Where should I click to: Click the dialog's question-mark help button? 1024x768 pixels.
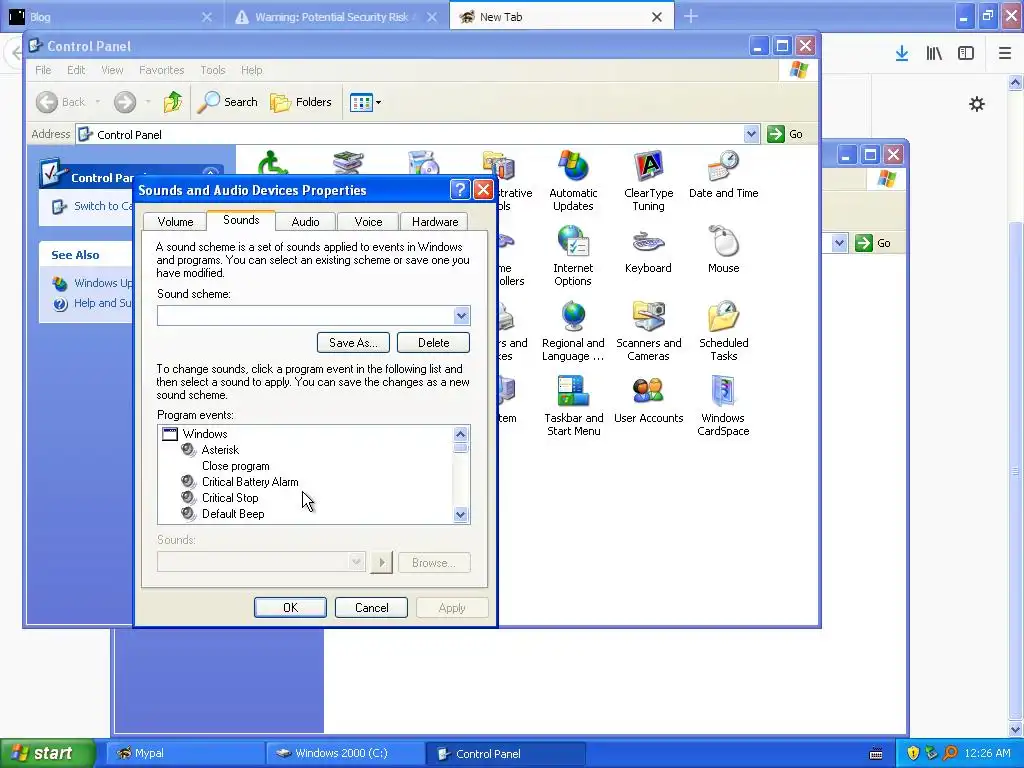pyautogui.click(x=460, y=190)
